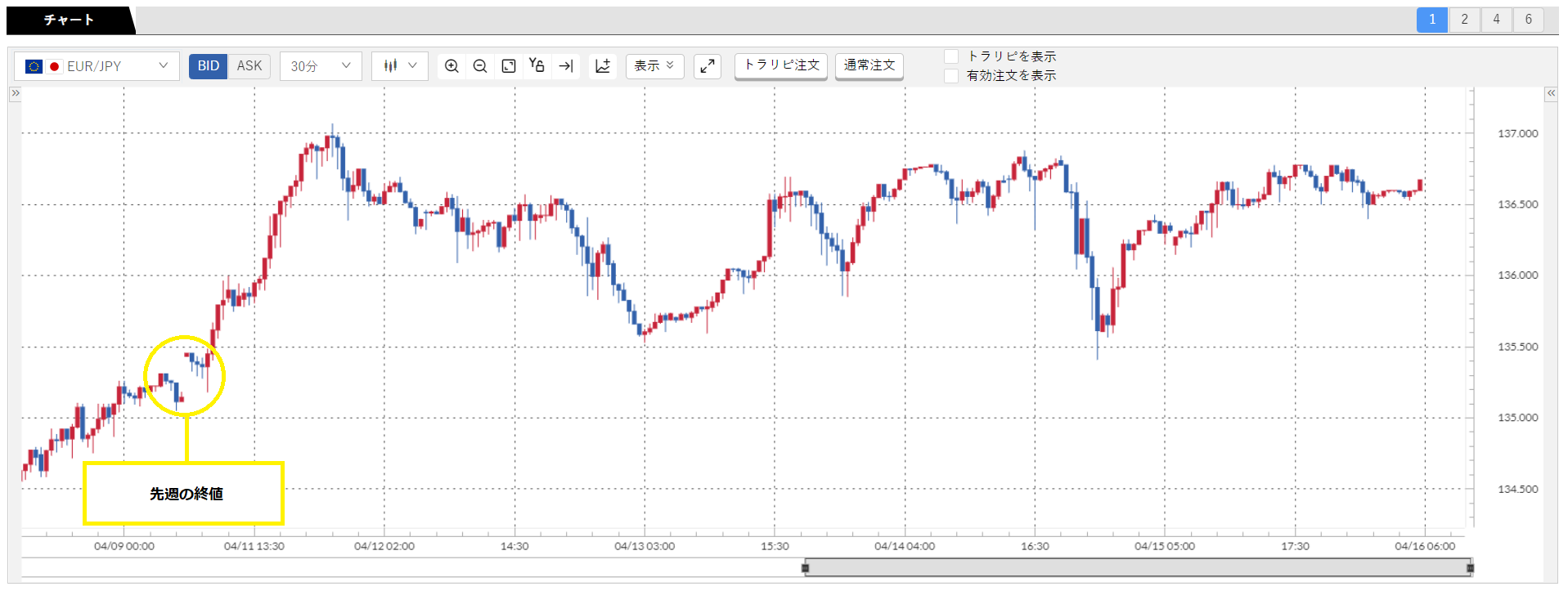Click the 137.000 price axis label
The height and width of the screenshot is (591, 1568).
(1517, 133)
